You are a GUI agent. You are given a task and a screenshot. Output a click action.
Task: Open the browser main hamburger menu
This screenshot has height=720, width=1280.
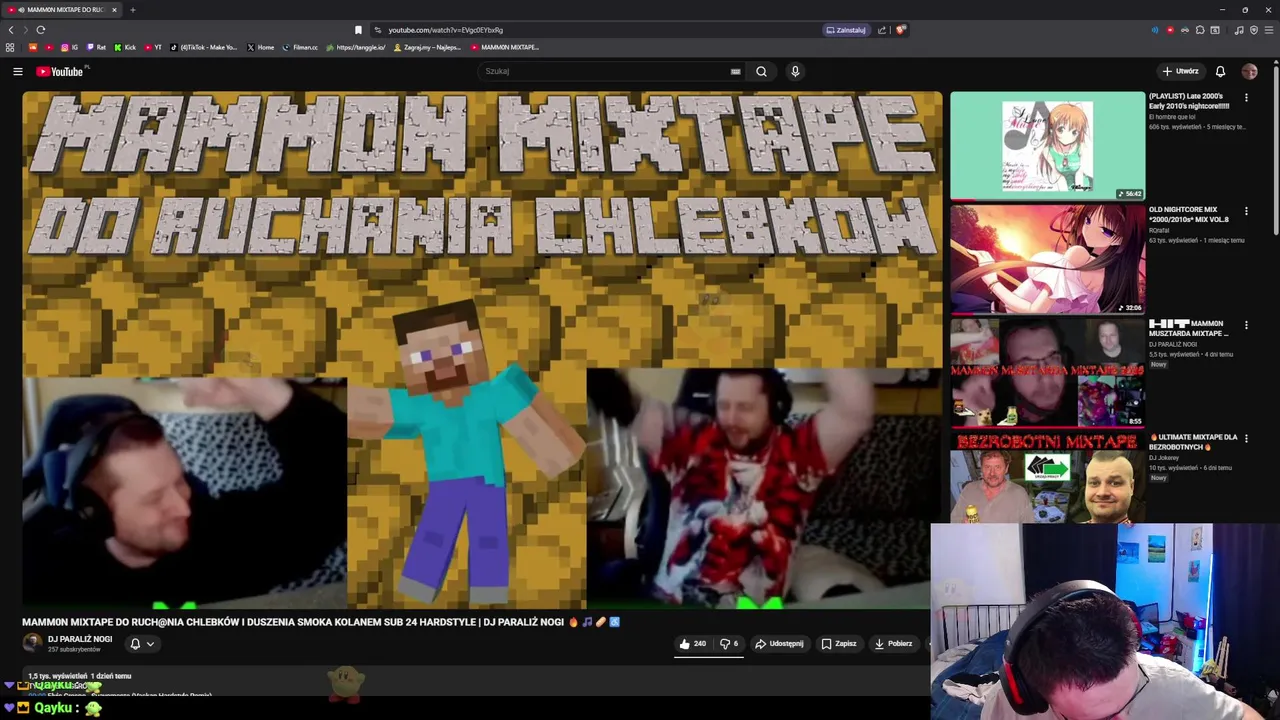coord(1269,30)
